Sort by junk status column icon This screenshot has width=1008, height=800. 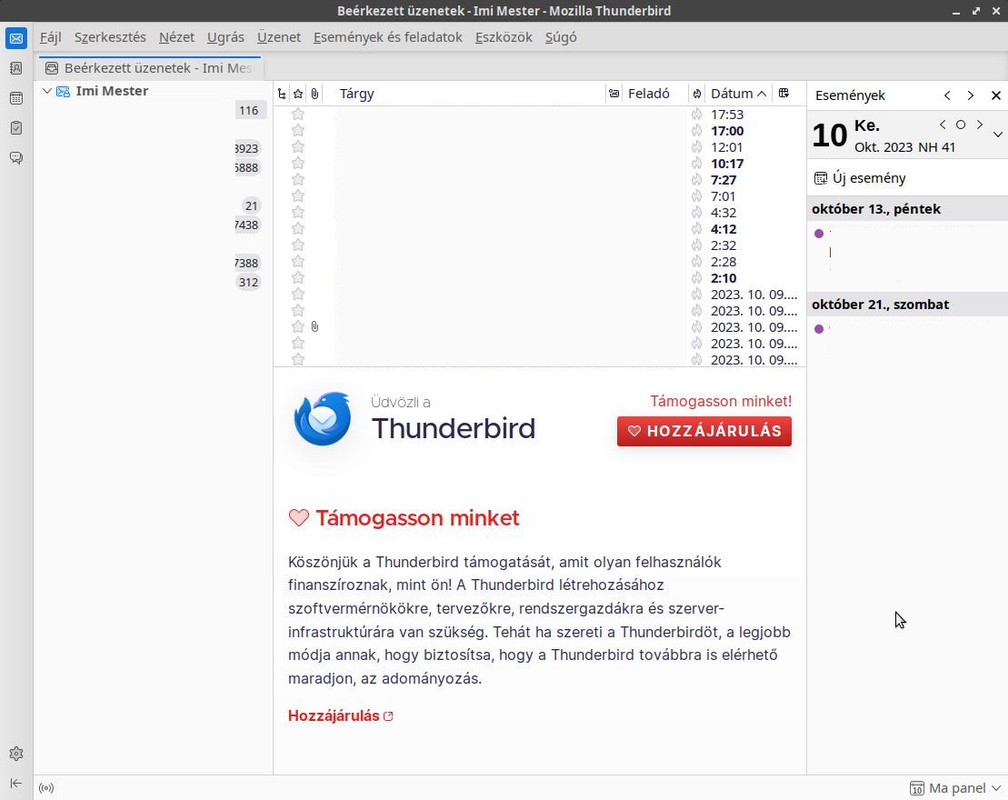[x=697, y=94]
